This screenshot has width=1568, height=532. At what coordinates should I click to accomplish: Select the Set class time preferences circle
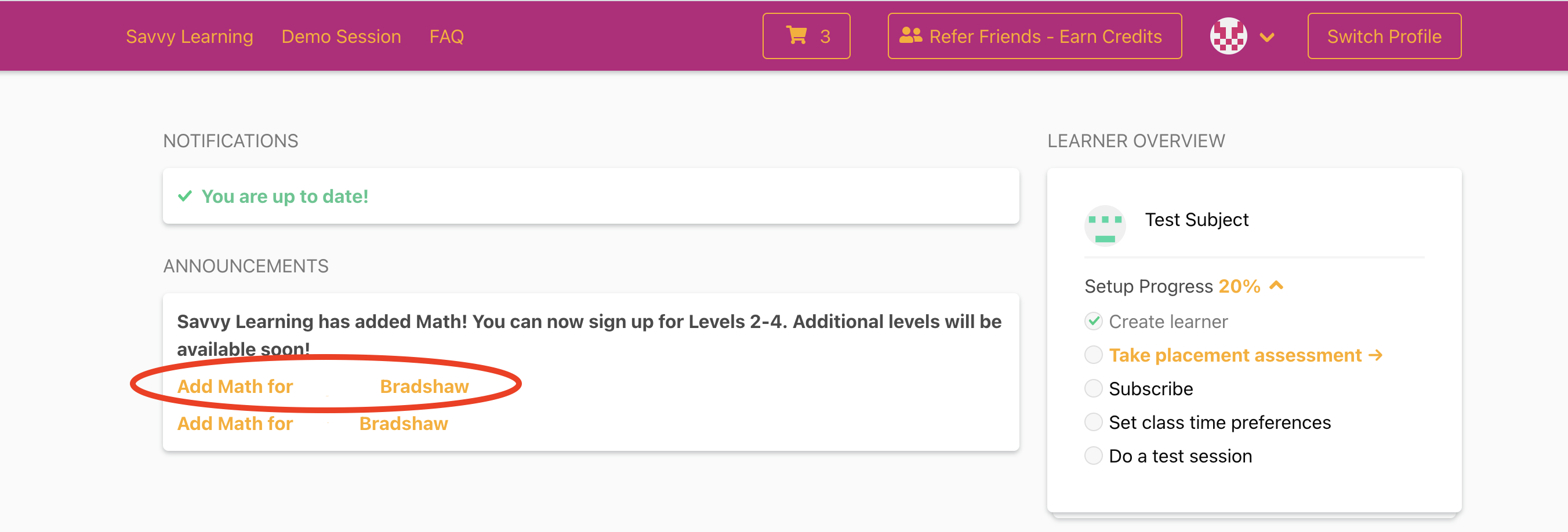[1093, 422]
